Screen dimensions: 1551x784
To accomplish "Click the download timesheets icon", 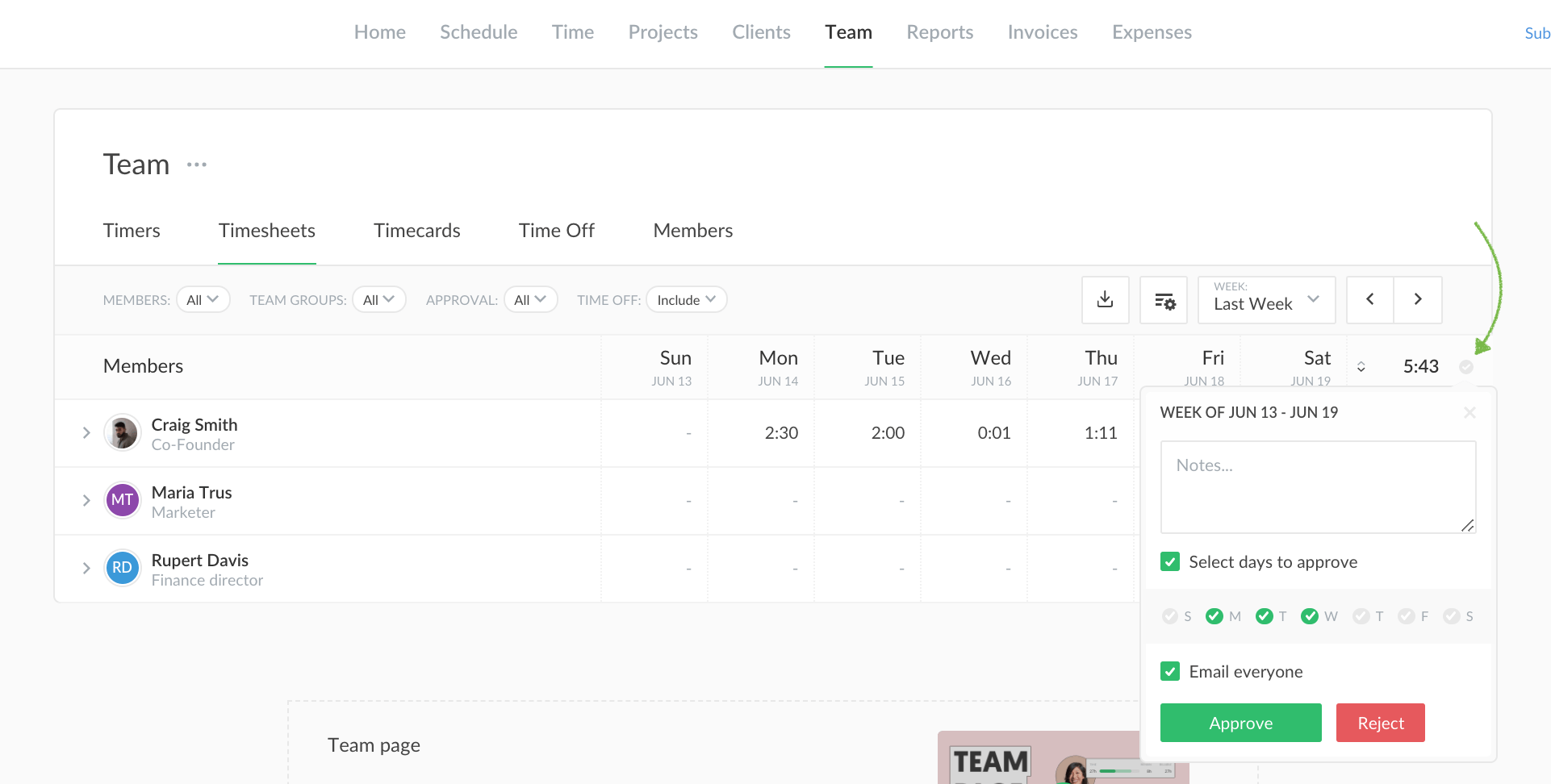I will tap(1105, 299).
